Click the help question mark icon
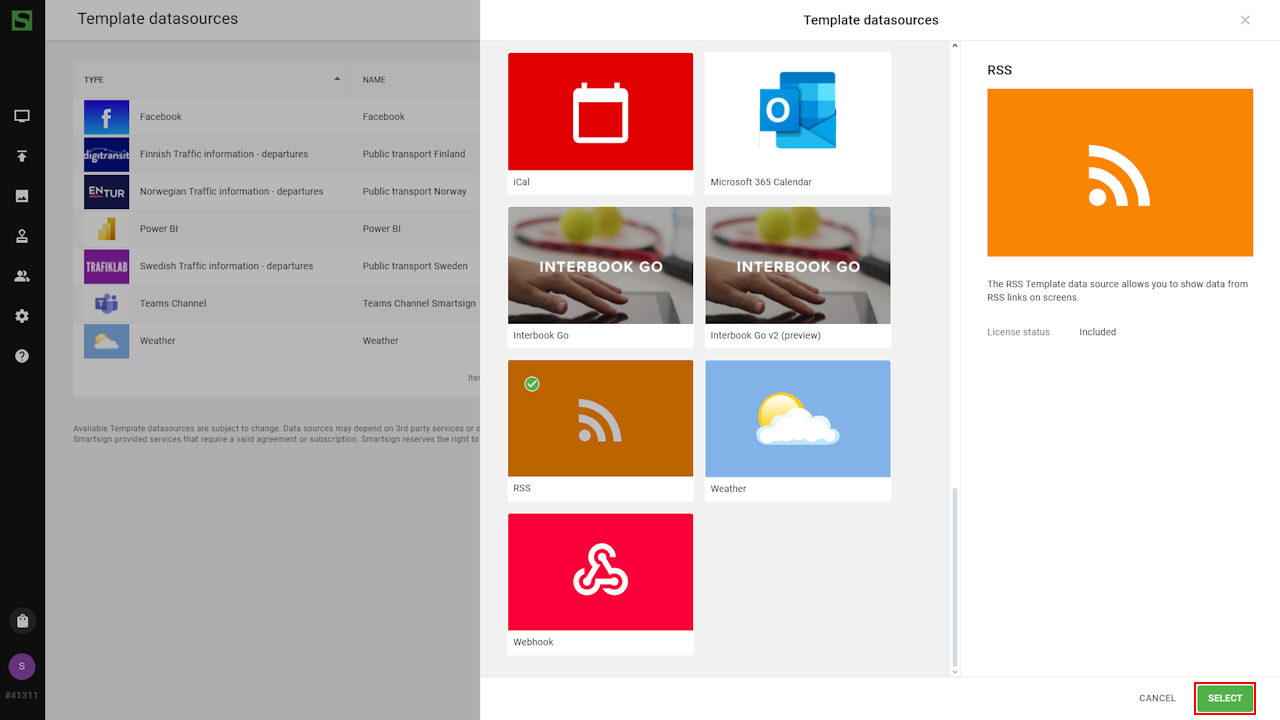The image size is (1280, 720). click(x=22, y=356)
